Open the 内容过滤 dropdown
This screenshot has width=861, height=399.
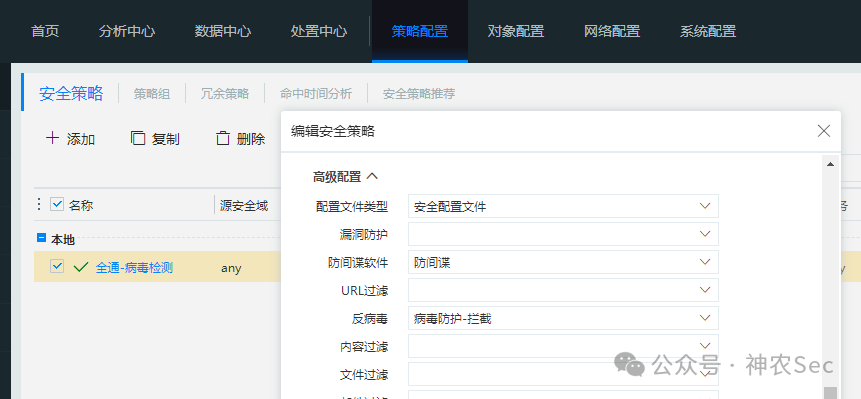pyautogui.click(x=563, y=346)
